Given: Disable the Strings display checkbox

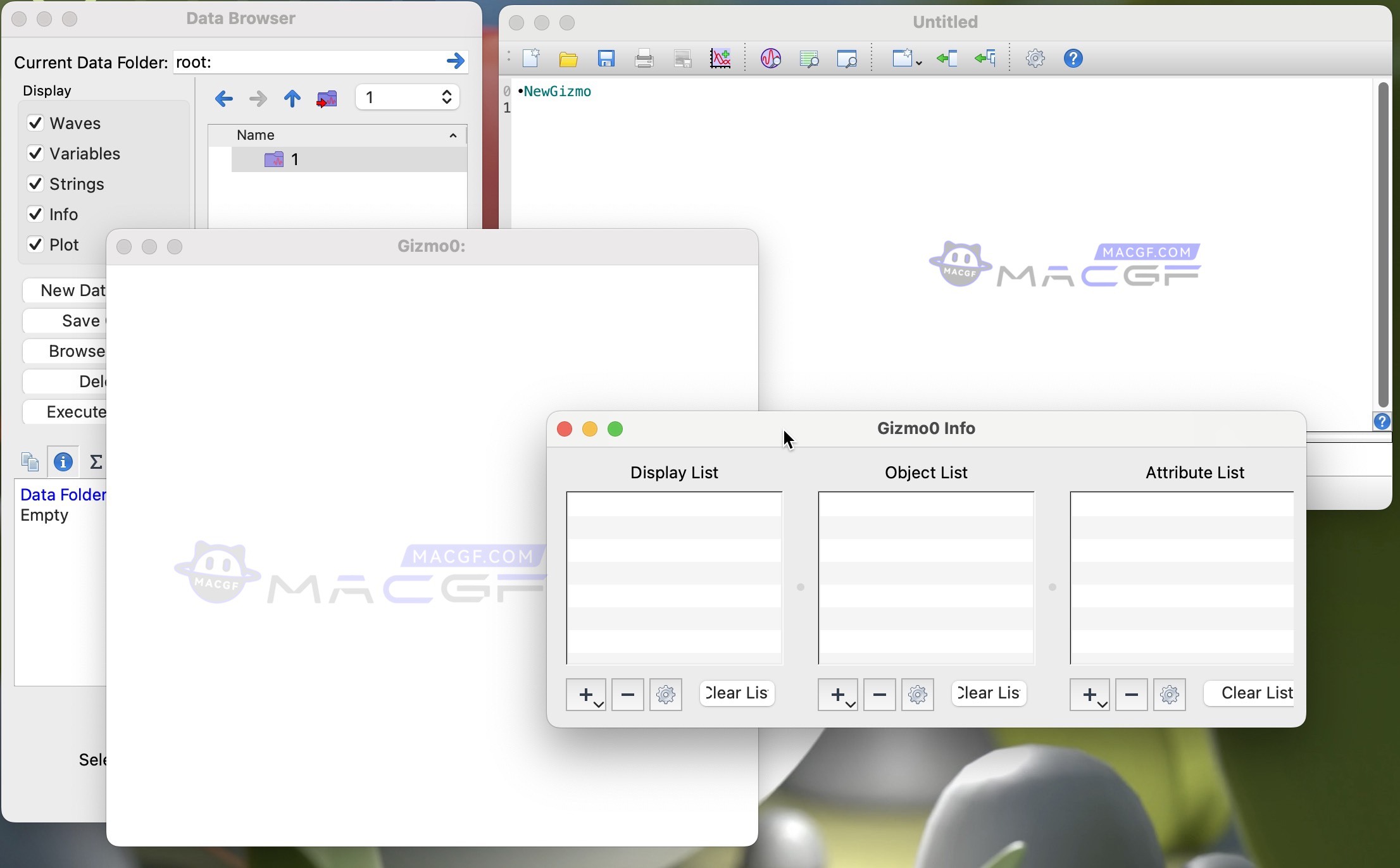Looking at the screenshot, I should pyautogui.click(x=35, y=183).
